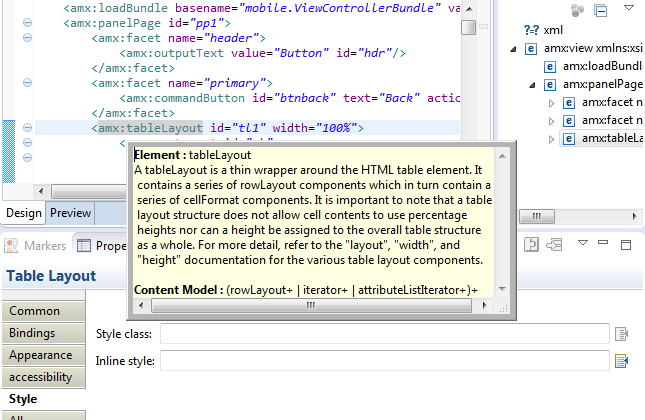Maximize the Properties view

tap(626, 245)
